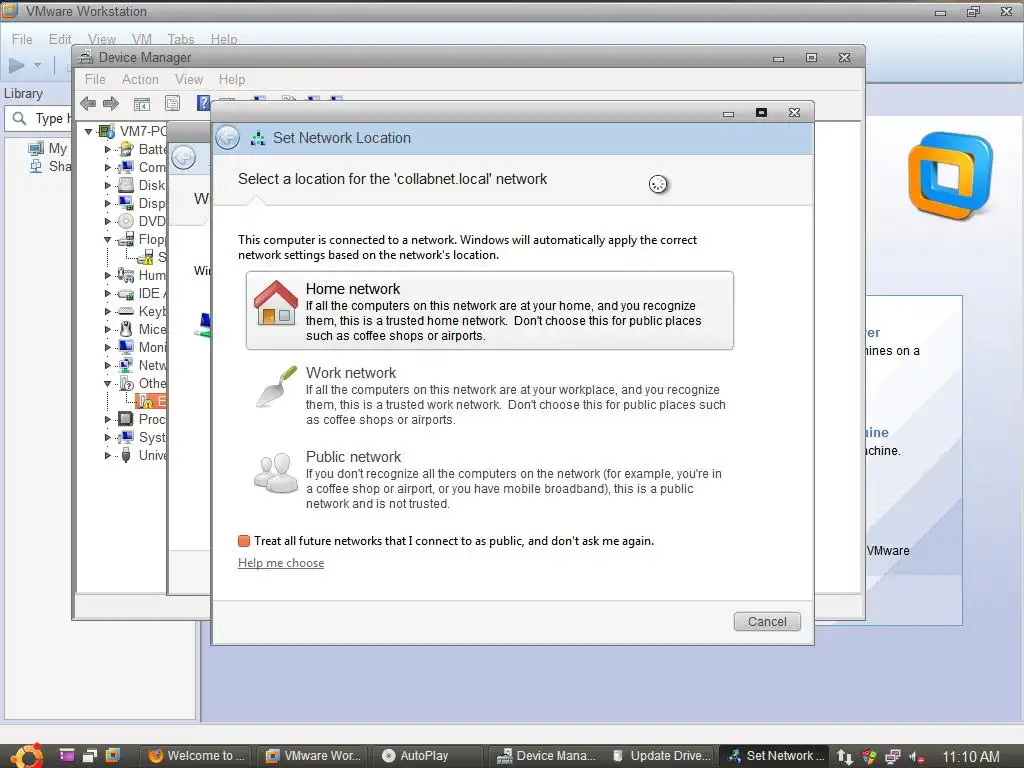This screenshot has width=1024, height=768.
Task: Open the Device Manager View menu
Action: click(x=189, y=79)
